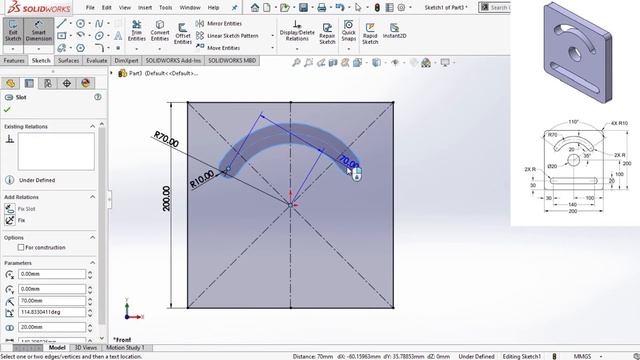The image size is (640, 360).
Task: Open the Tools menu
Action: coord(165,7)
